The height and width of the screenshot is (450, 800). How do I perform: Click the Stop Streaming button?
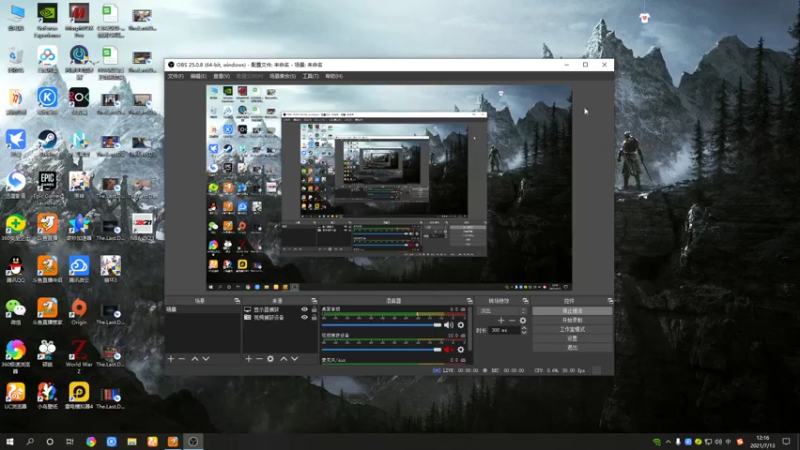pyautogui.click(x=572, y=311)
